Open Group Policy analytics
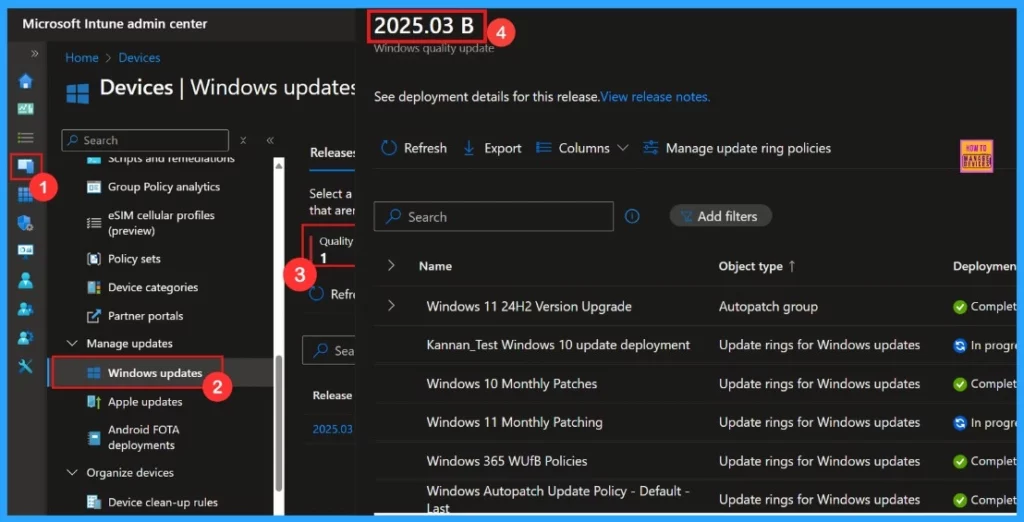1024x522 pixels. (164, 187)
